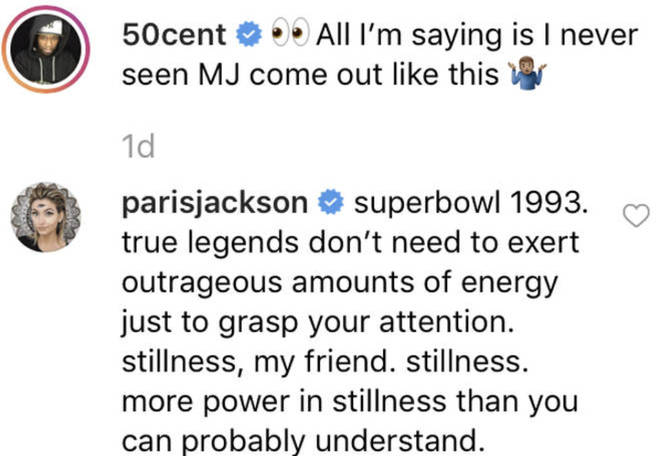Click the line 'outrageous amounts of energy'
This screenshot has height=456, width=660.
340,283
